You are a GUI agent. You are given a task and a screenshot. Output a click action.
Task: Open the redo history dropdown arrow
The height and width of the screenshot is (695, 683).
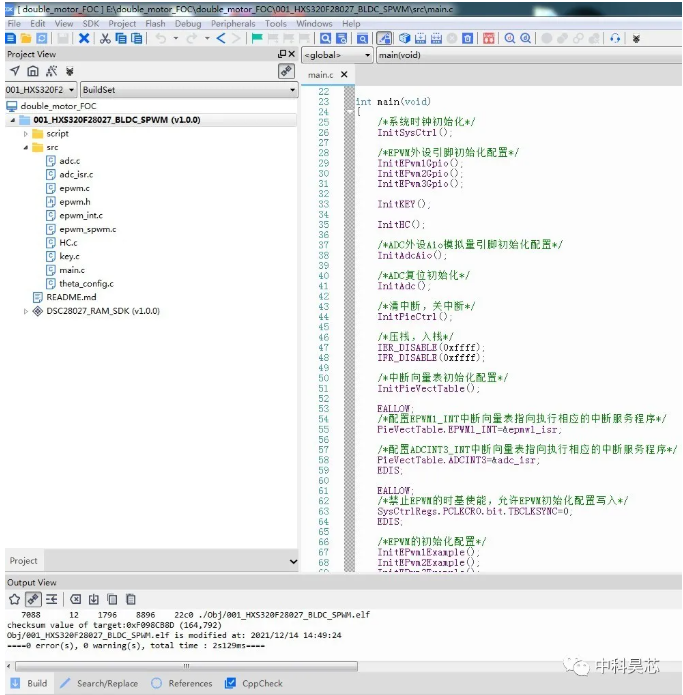pyautogui.click(x=207, y=39)
